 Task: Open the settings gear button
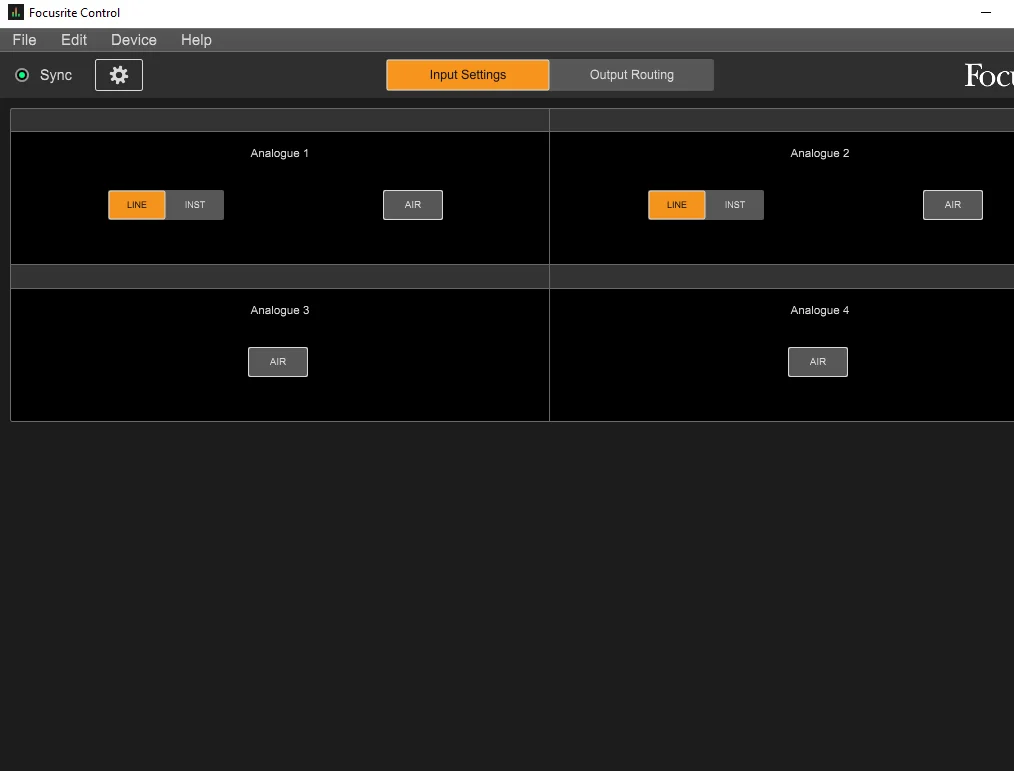[x=119, y=75]
